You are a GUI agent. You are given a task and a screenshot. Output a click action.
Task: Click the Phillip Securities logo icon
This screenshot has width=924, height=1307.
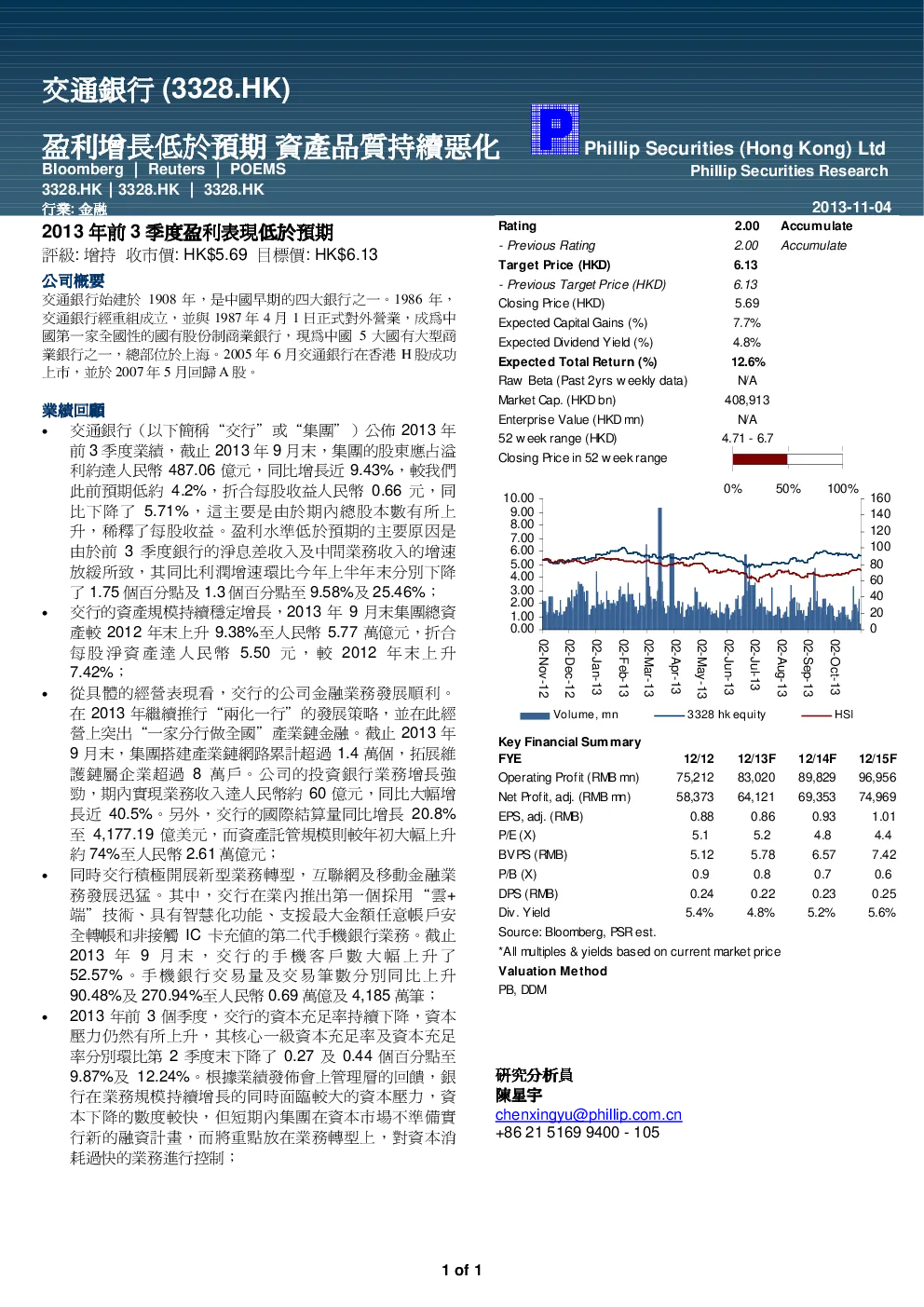pos(555,129)
